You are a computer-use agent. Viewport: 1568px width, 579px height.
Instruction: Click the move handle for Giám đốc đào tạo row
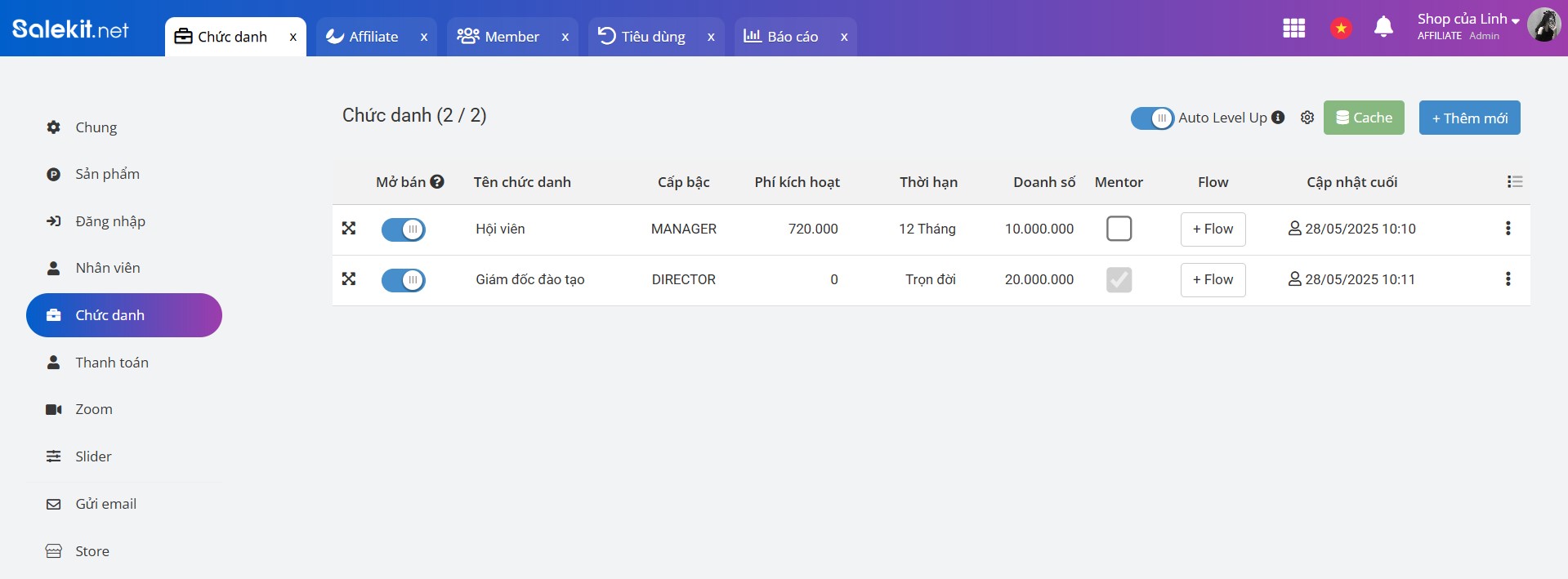[349, 279]
